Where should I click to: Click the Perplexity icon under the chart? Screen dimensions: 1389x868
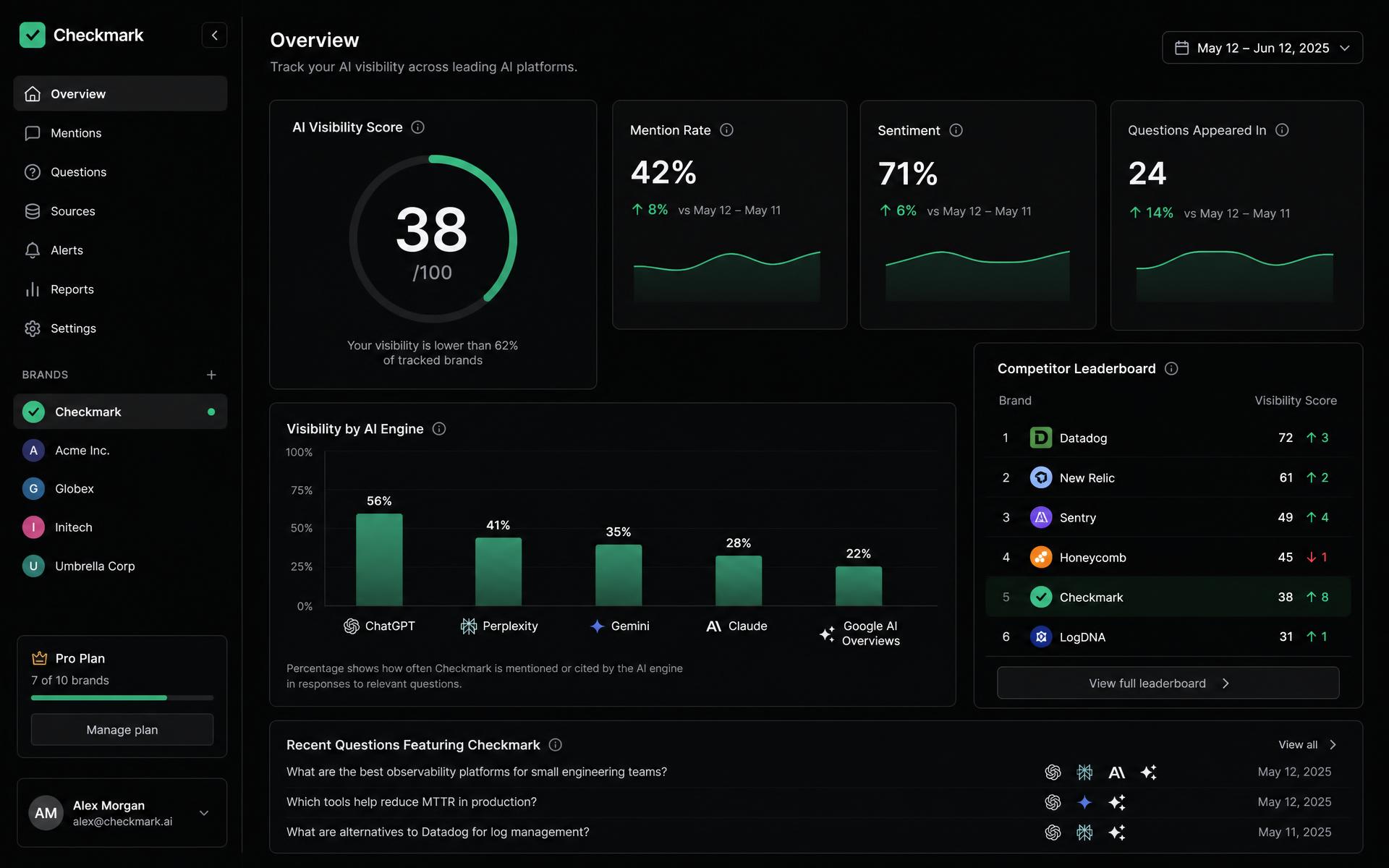(x=469, y=626)
